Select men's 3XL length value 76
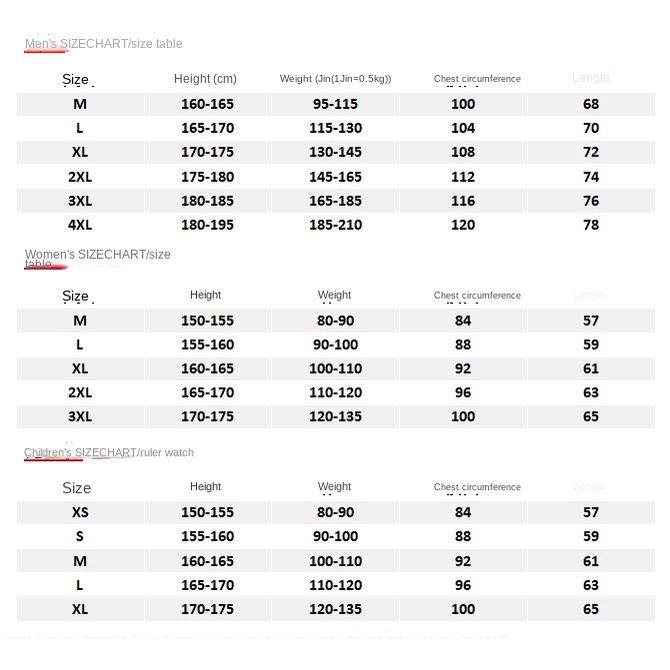The height and width of the screenshot is (670, 670). (591, 201)
